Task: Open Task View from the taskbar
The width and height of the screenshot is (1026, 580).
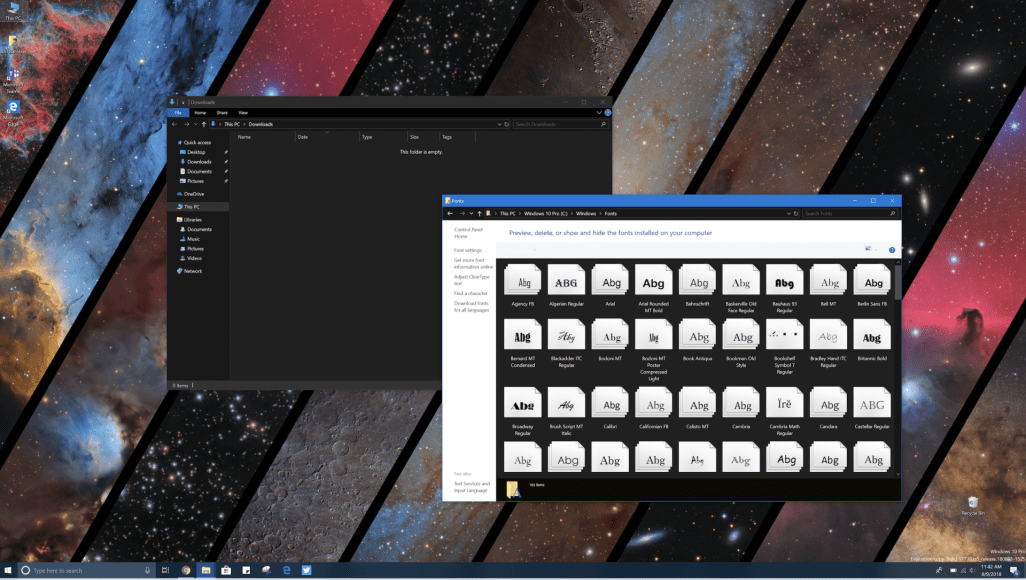Action: (164, 570)
